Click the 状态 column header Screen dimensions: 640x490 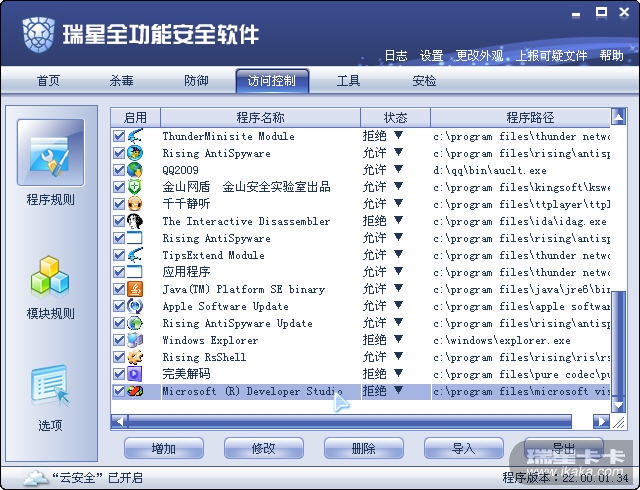pyautogui.click(x=396, y=118)
